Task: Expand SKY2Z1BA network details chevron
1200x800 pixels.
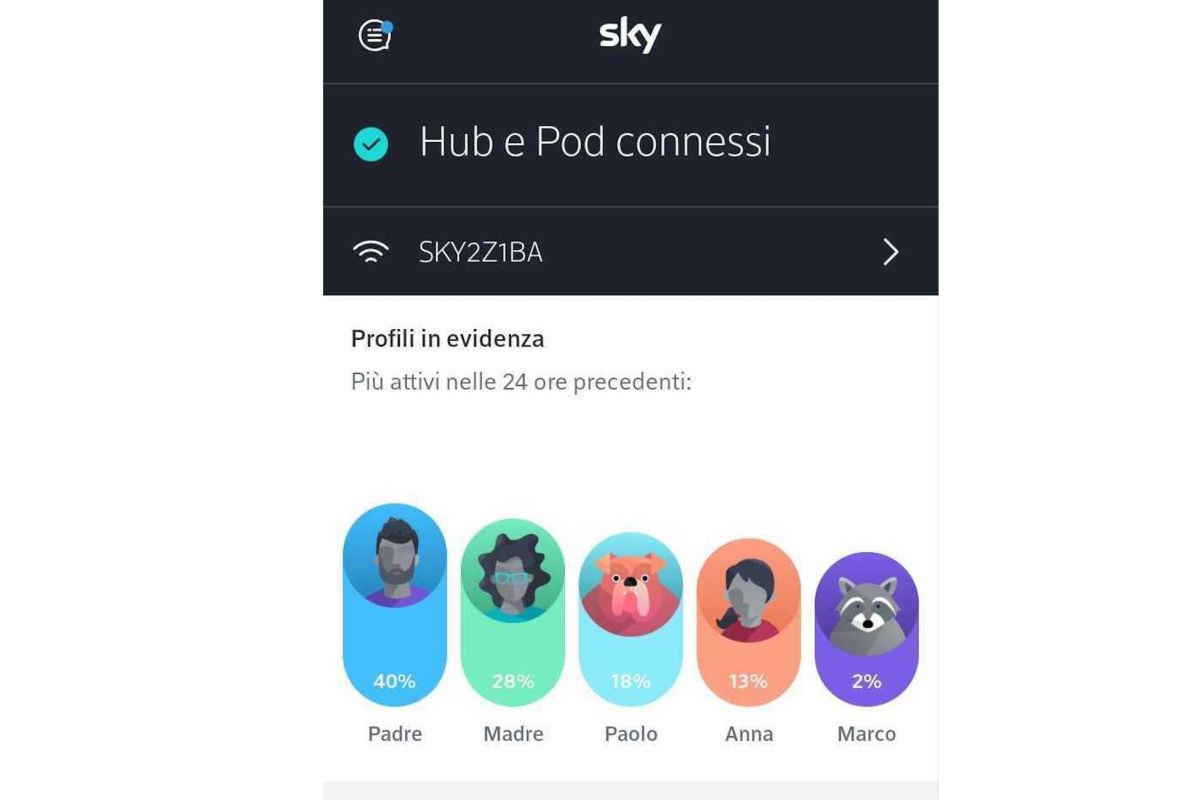Action: click(891, 252)
